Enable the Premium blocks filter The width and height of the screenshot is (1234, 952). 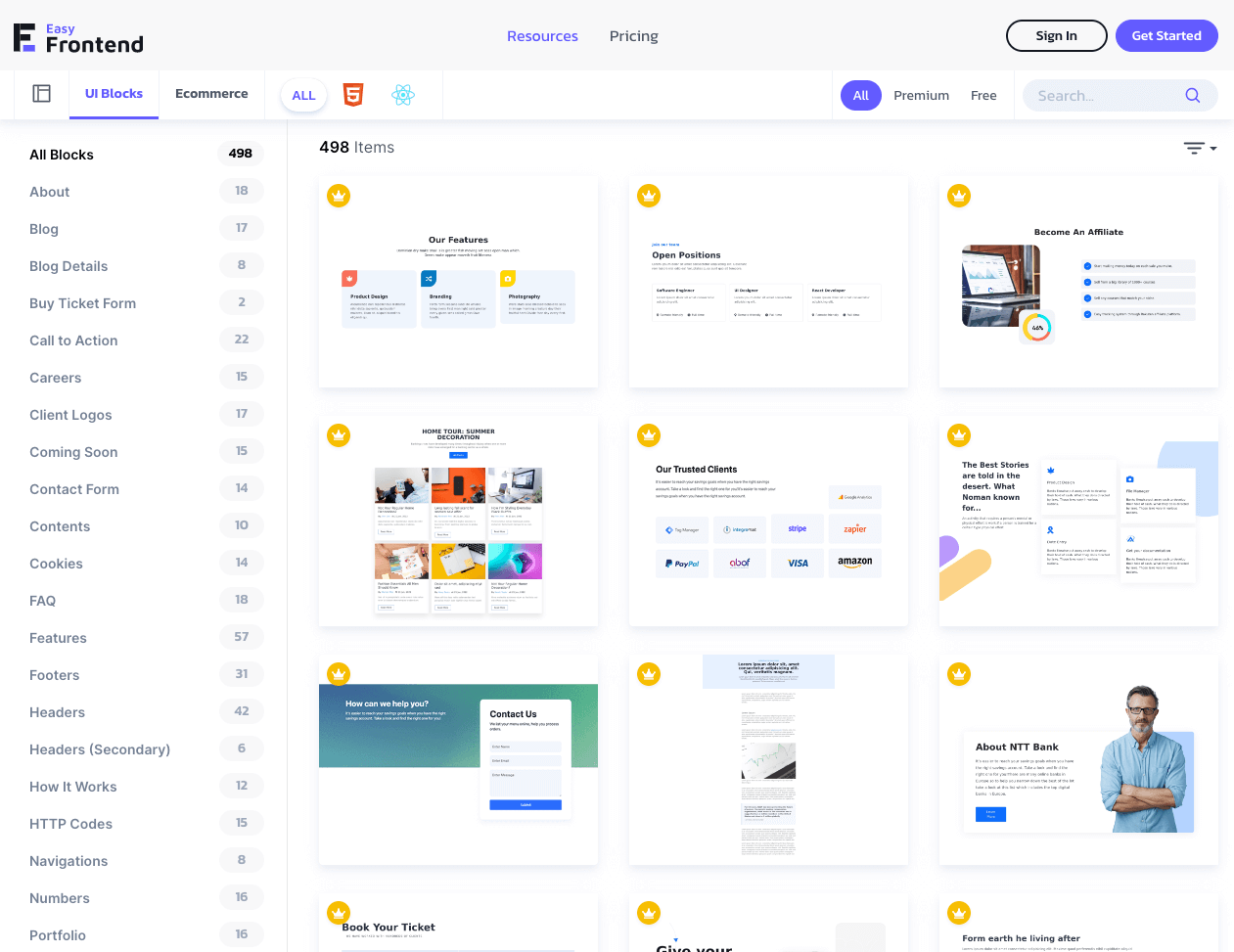click(921, 95)
